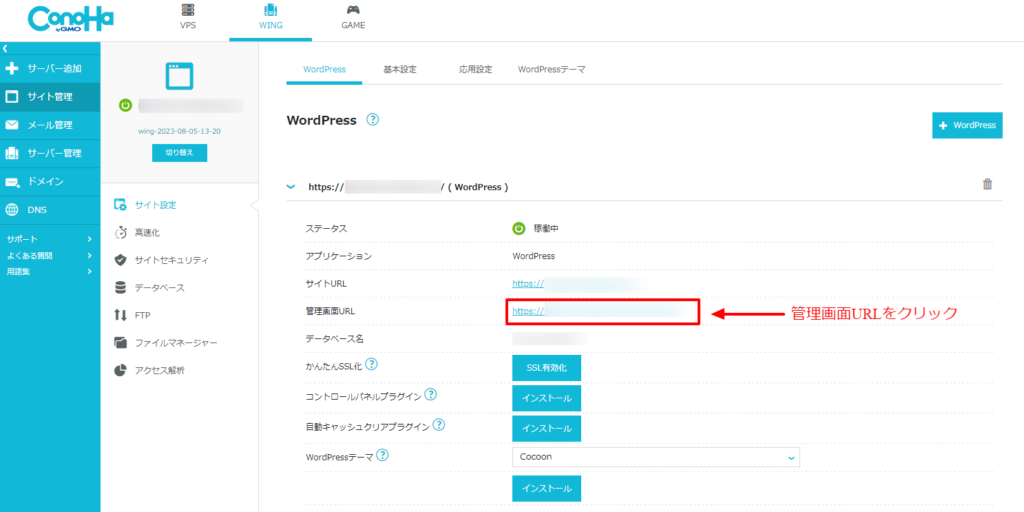The height and width of the screenshot is (512, 1024).
Task: Open サーバー管理 in the sidebar
Action: click(x=50, y=153)
